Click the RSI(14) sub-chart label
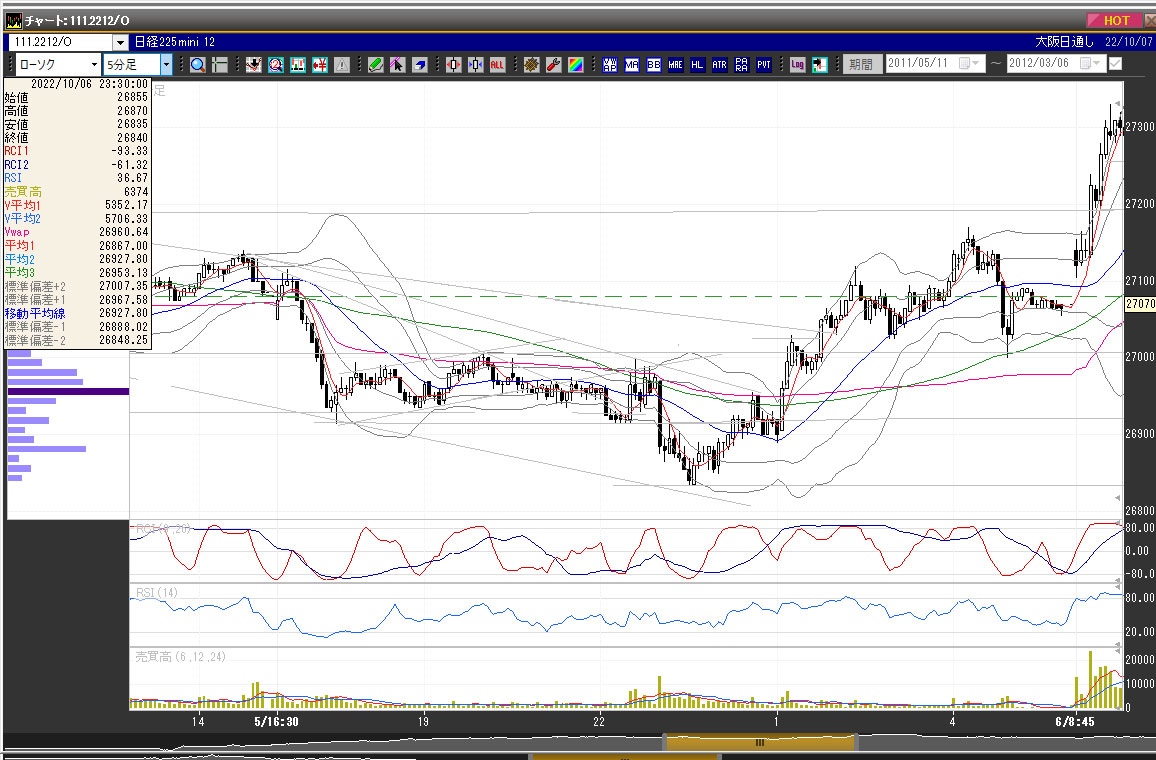This screenshot has width=1156, height=760. [x=157, y=593]
